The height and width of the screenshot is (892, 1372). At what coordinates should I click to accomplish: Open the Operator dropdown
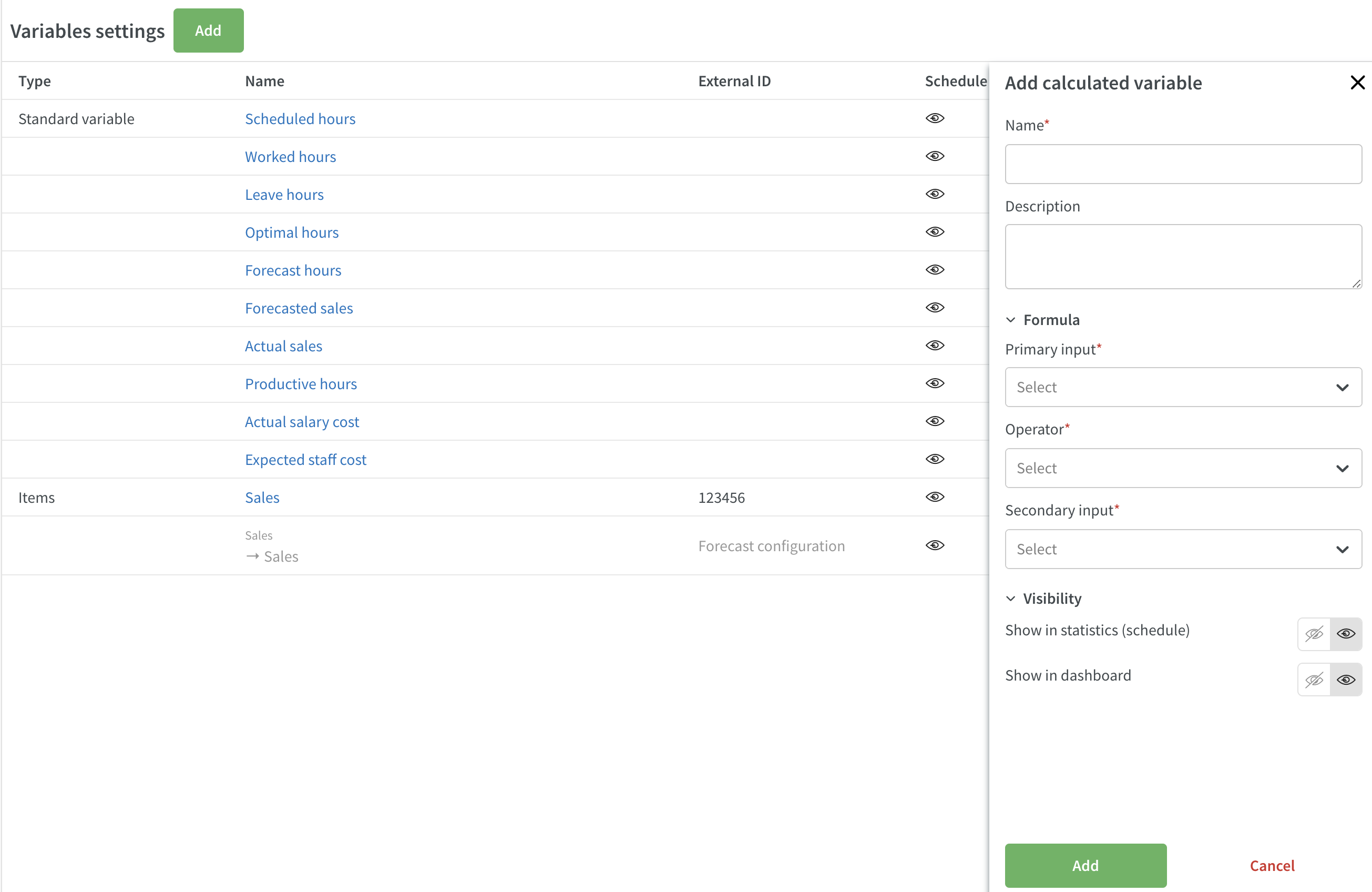[1183, 468]
